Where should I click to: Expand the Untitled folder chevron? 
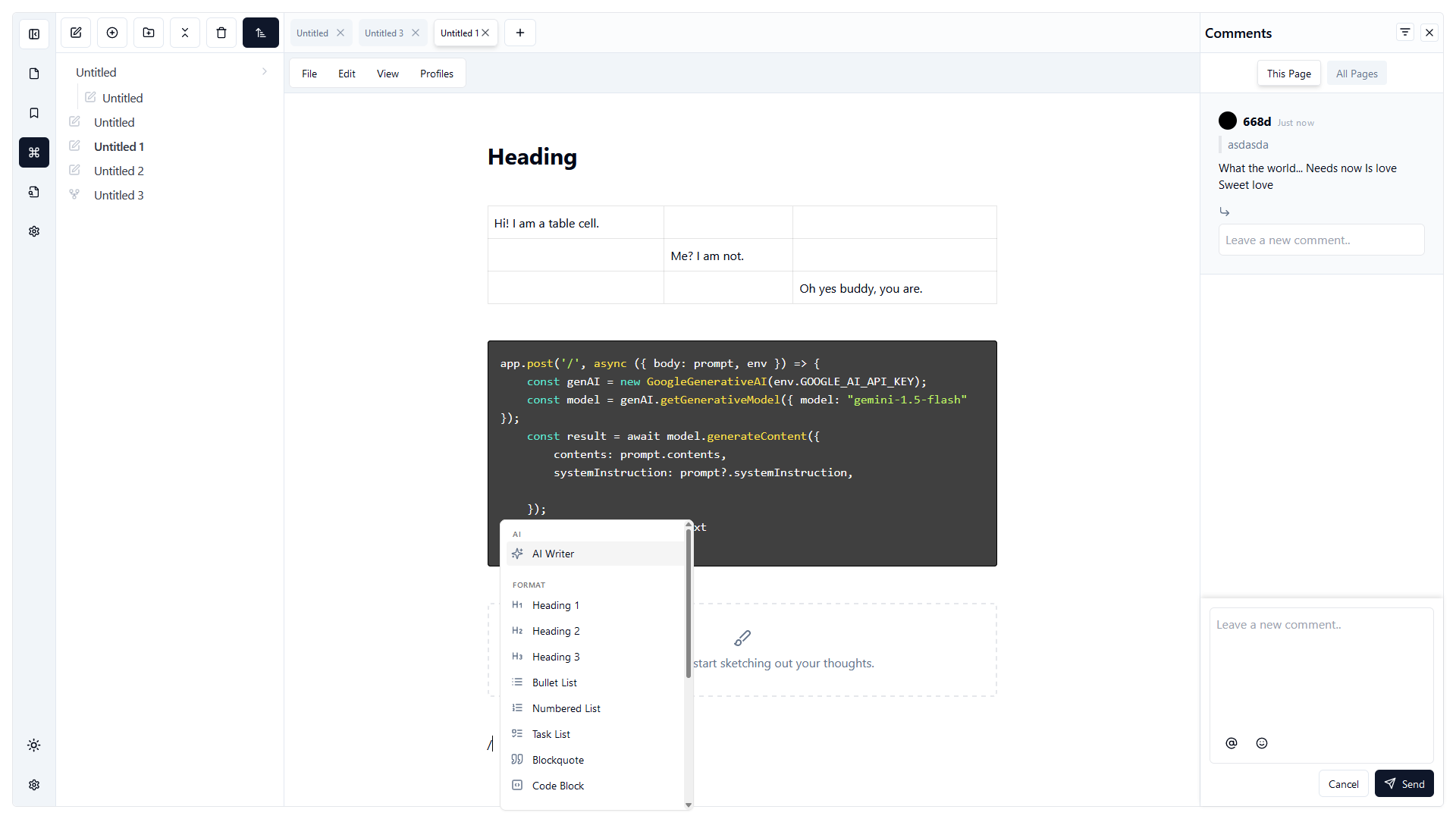[x=264, y=72]
